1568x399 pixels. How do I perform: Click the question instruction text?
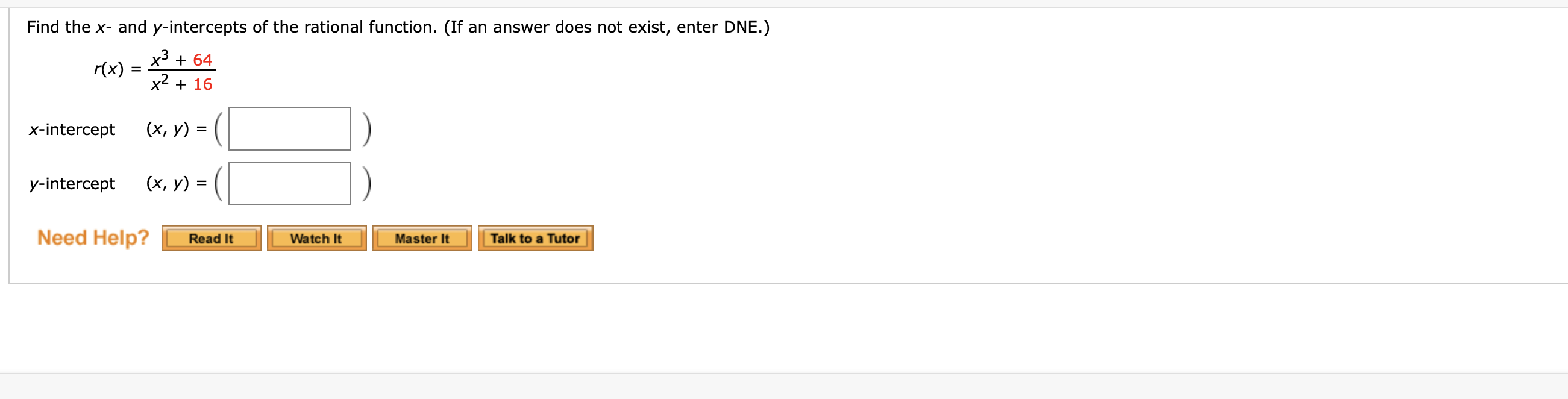click(x=396, y=26)
